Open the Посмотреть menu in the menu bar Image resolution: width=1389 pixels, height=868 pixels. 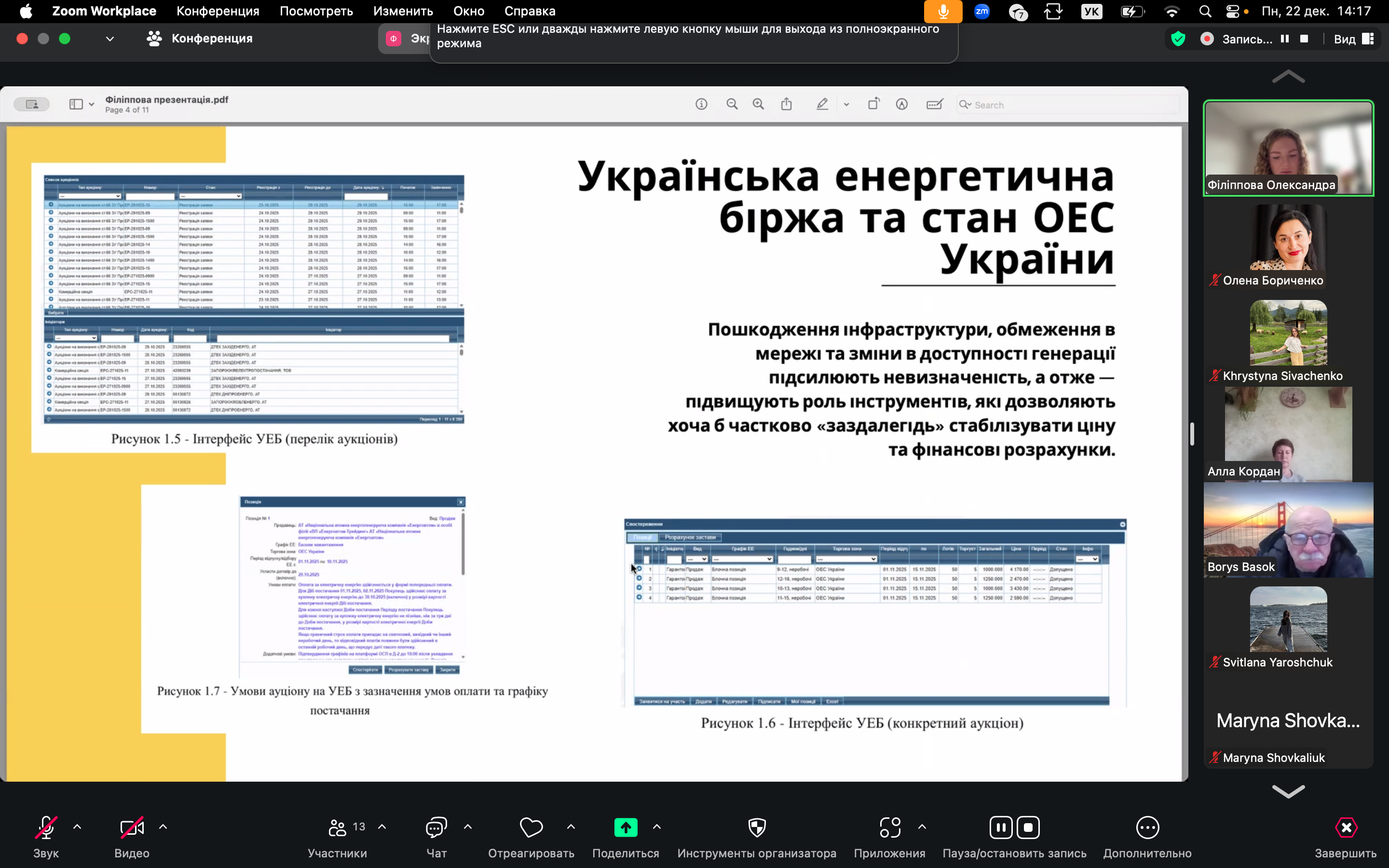tap(316, 11)
